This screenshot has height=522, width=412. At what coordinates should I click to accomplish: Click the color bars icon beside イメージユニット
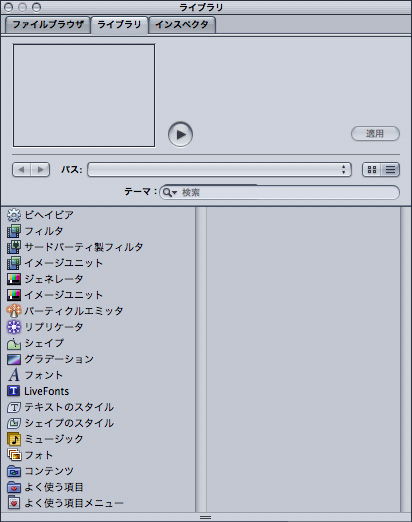[x=14, y=295]
